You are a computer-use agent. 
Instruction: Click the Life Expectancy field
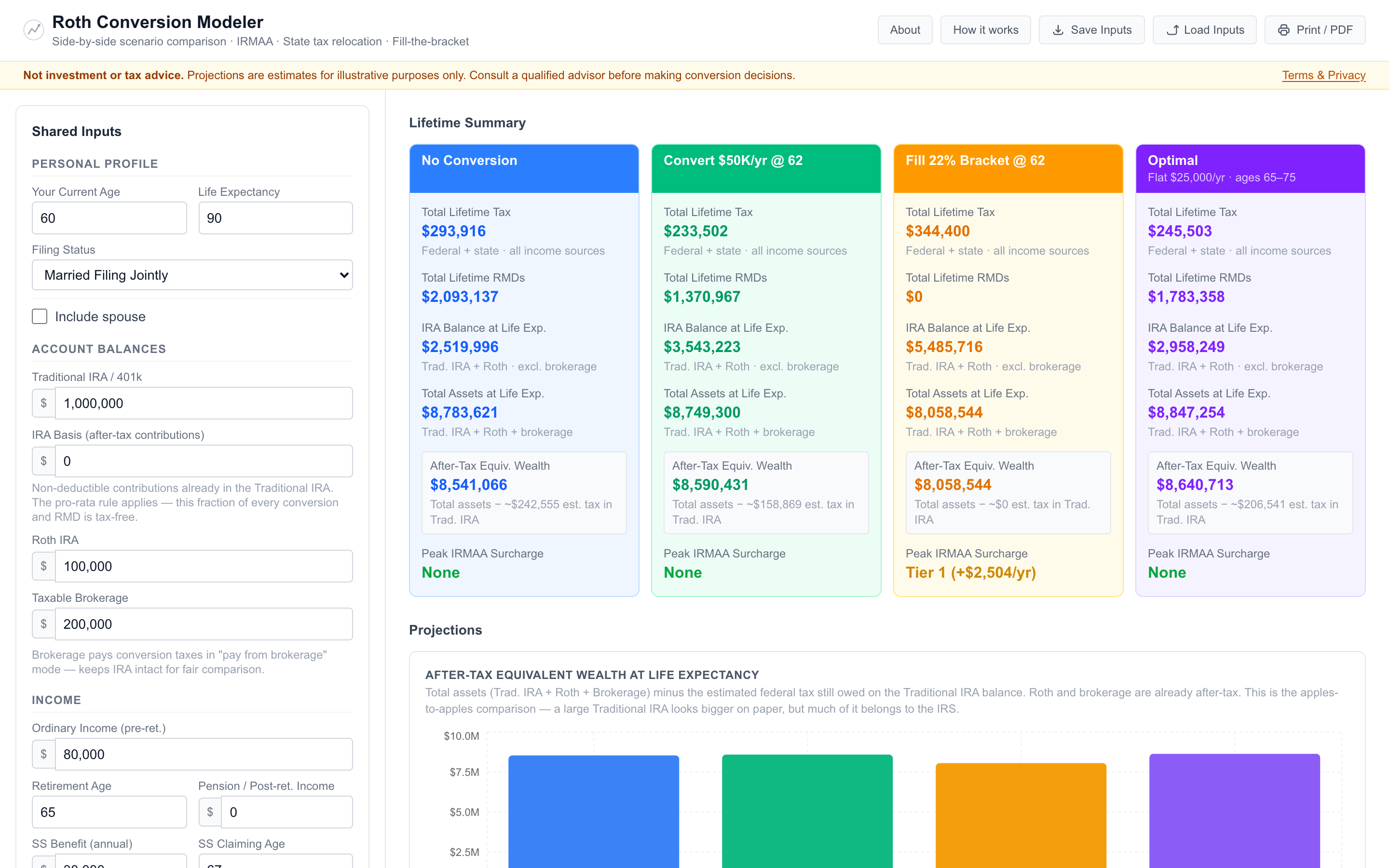coord(275,218)
